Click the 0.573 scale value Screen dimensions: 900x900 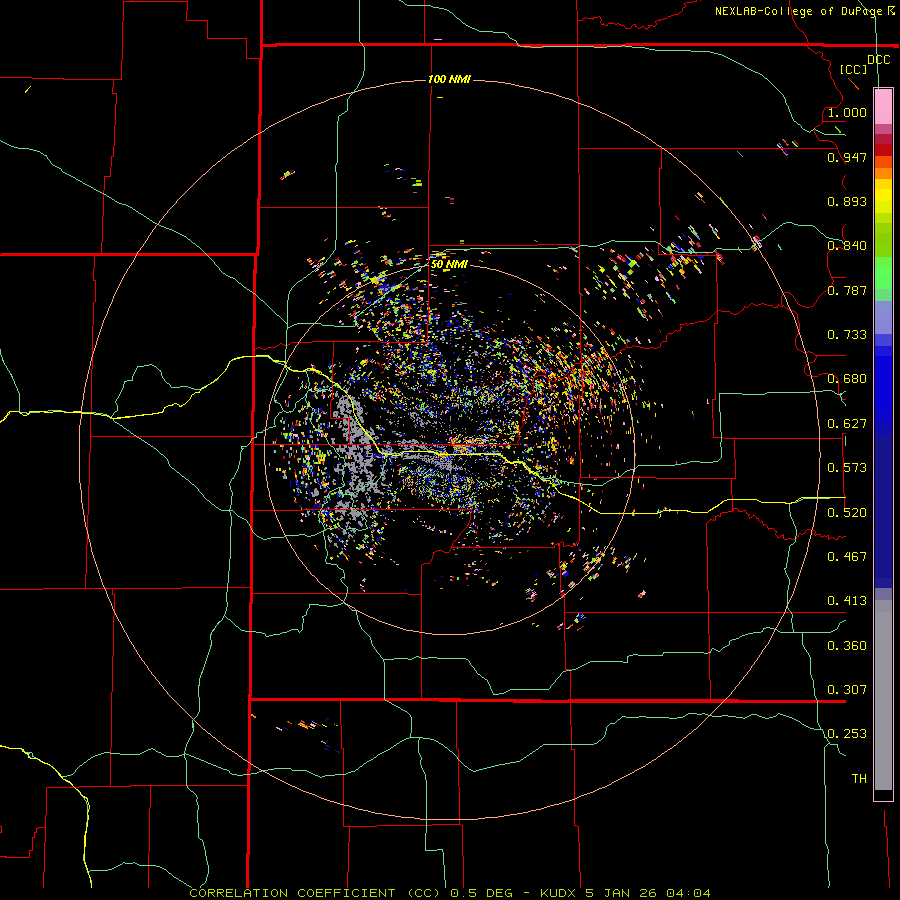(847, 468)
